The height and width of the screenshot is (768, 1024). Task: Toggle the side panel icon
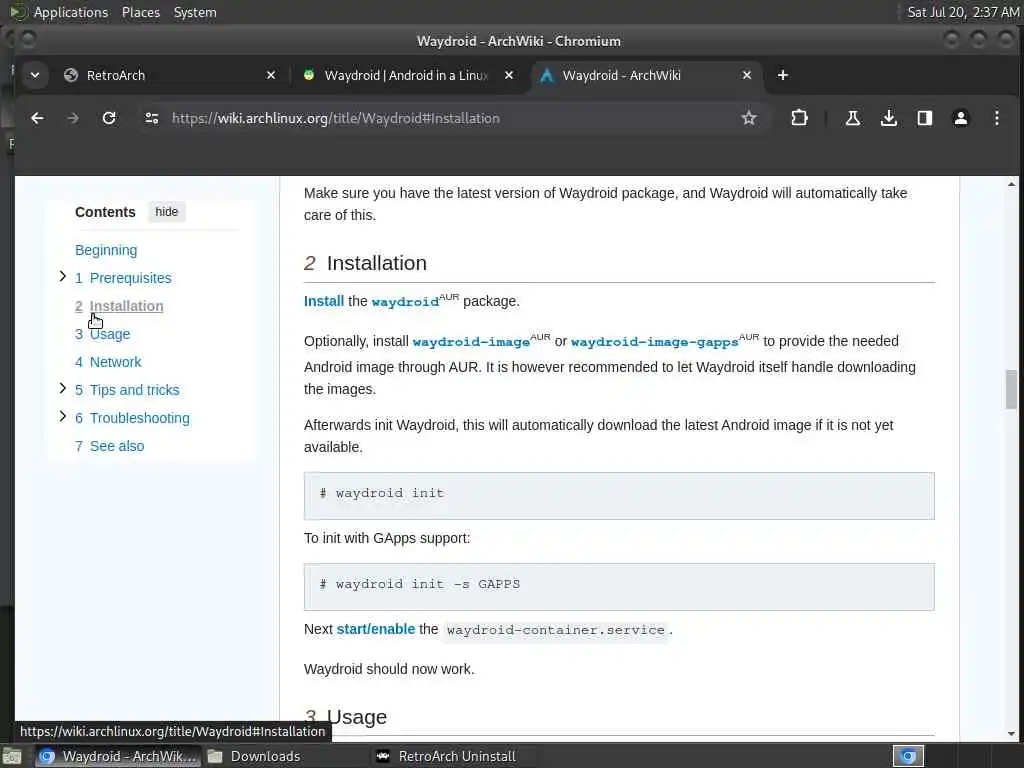pos(925,118)
